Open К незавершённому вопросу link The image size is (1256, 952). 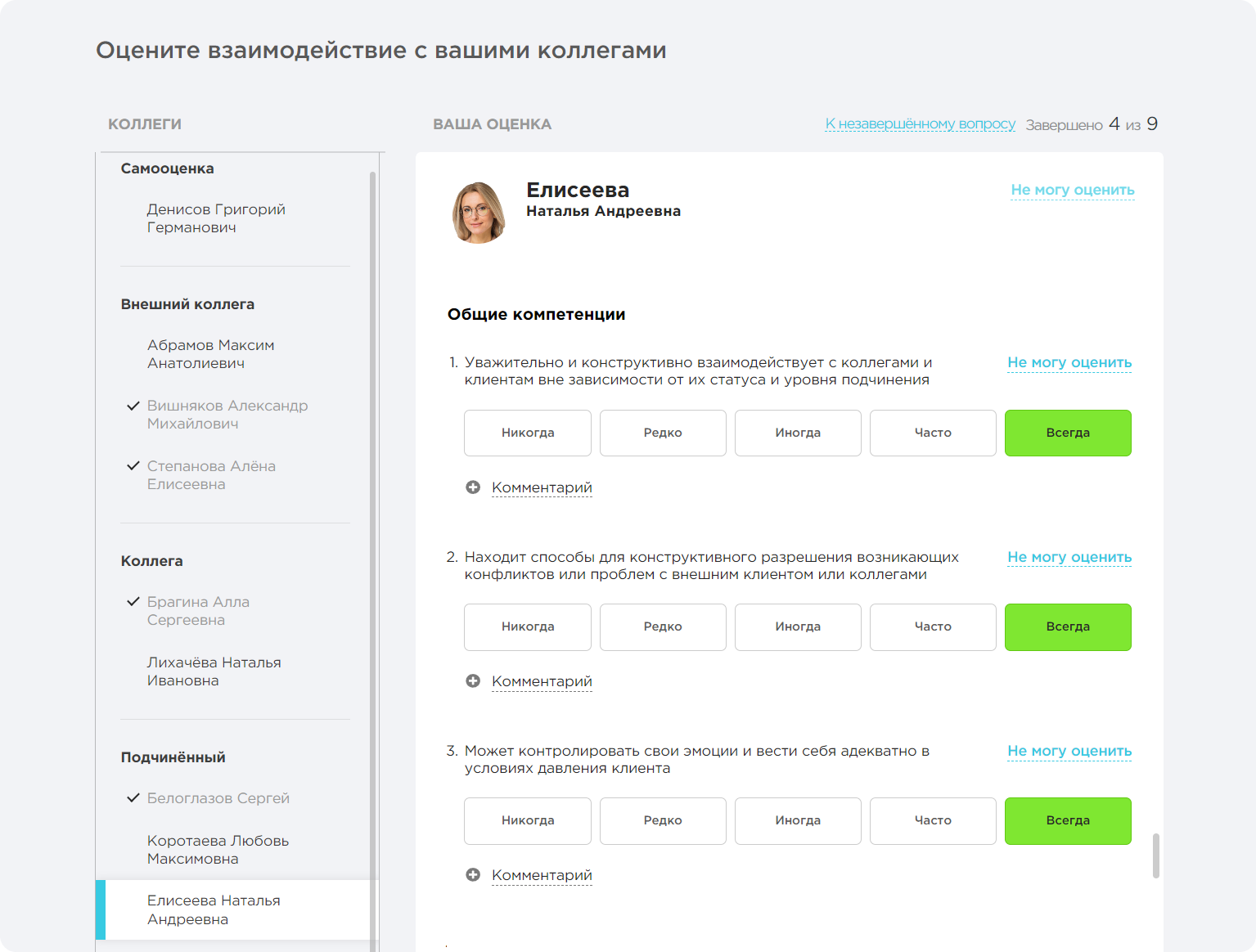920,123
